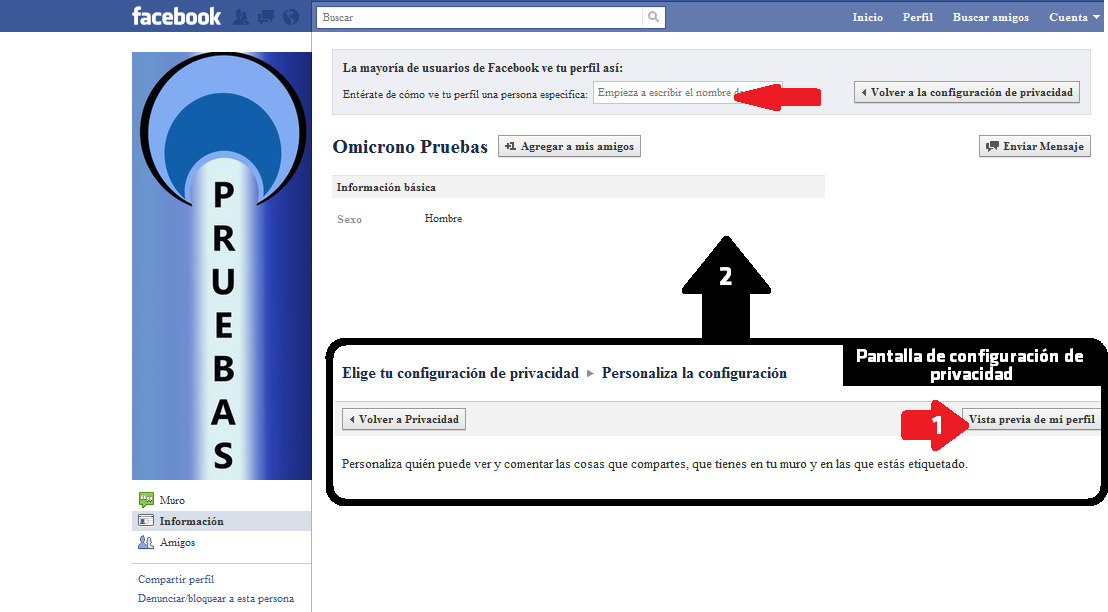Click Vista previa de mi perfil button
1108x612 pixels.
click(1031, 419)
